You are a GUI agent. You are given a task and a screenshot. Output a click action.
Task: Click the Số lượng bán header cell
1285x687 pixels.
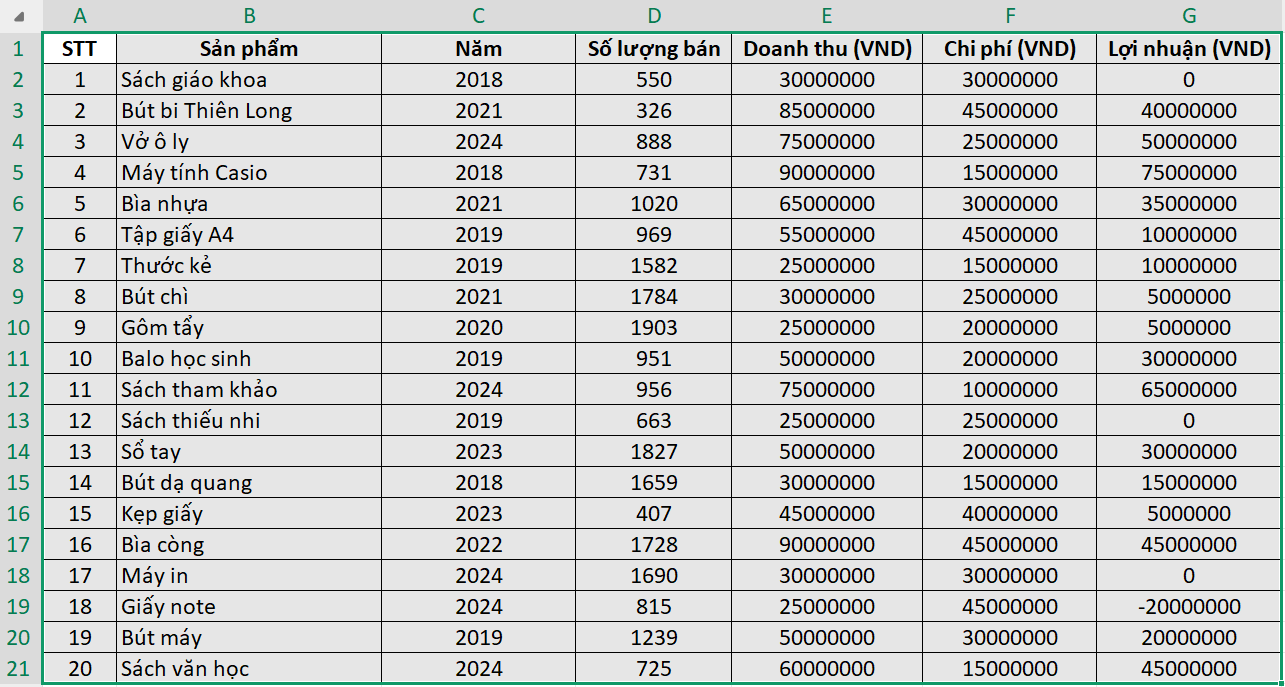click(654, 49)
